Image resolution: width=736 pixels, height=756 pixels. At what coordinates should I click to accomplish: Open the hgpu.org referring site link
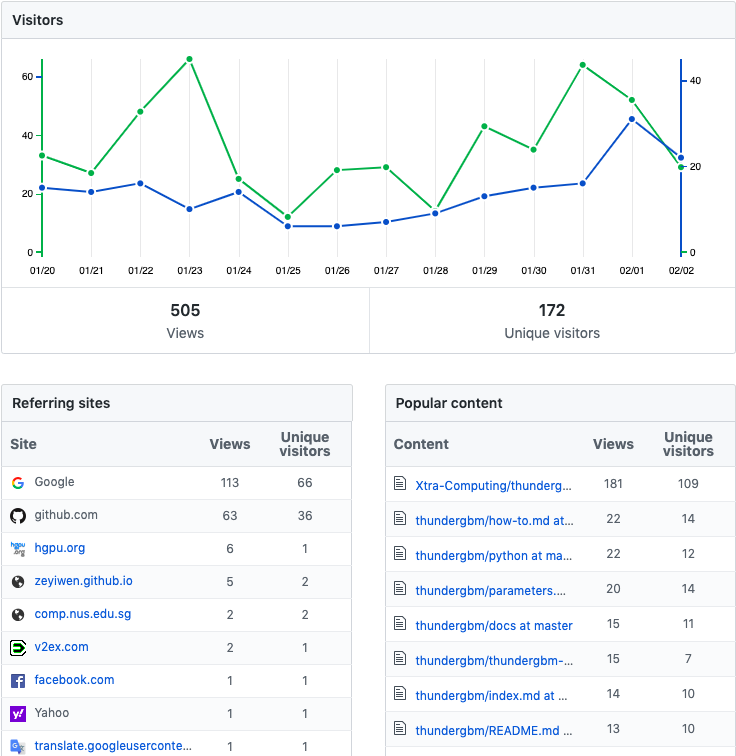pyautogui.click(x=60, y=548)
